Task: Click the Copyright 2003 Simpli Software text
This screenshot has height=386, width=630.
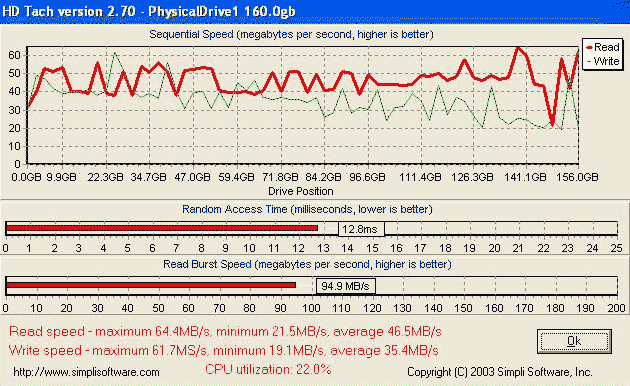Action: click(499, 372)
